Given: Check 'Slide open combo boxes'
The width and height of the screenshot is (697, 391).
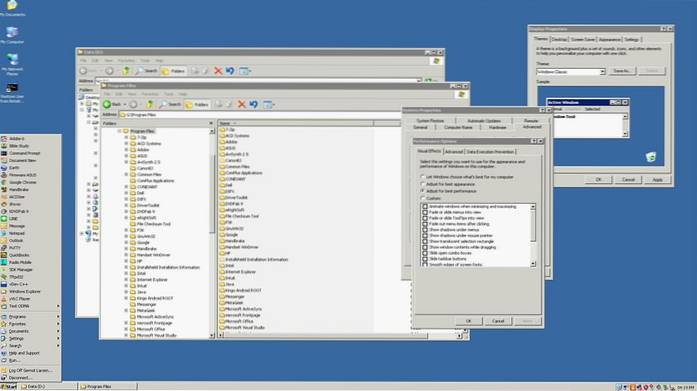Looking at the screenshot, I should click(425, 253).
